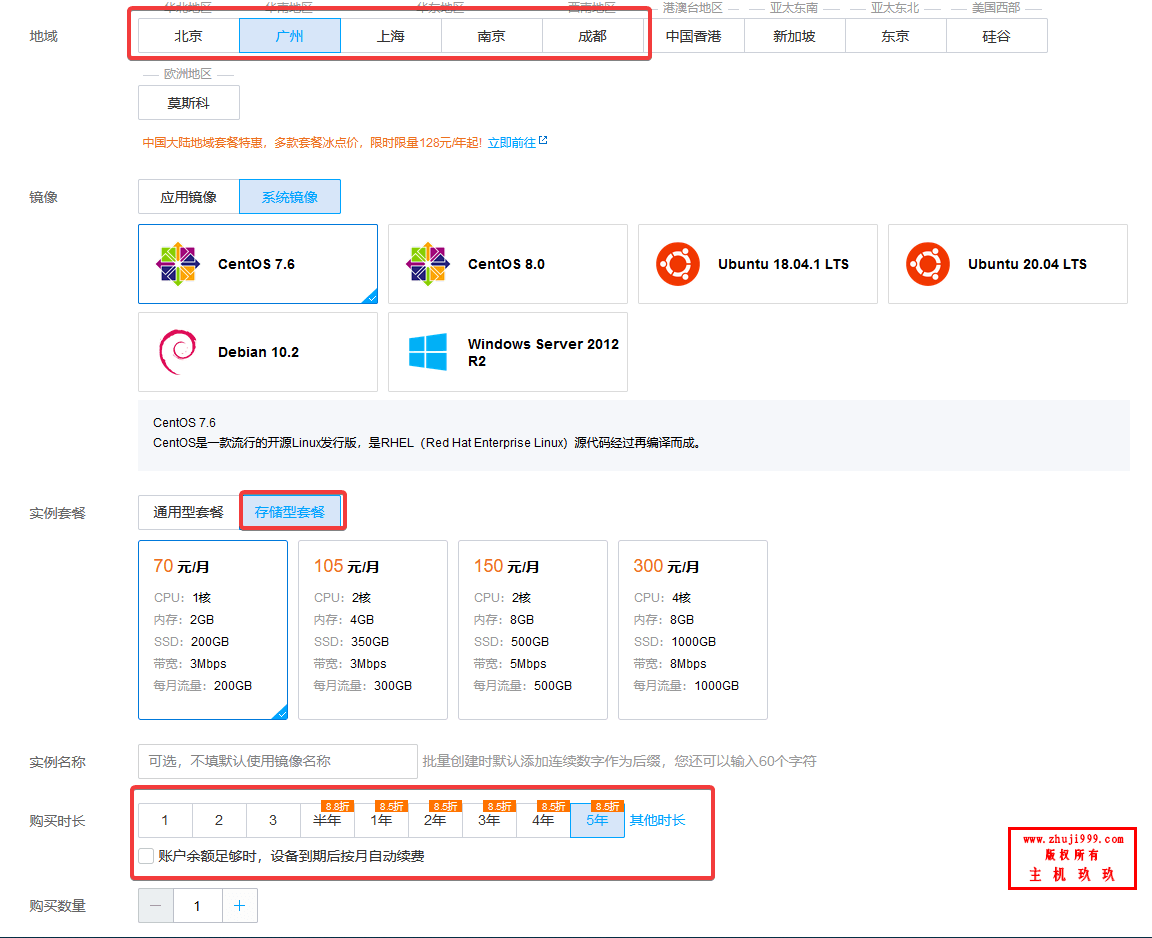Viewport: 1152px width, 938px height.
Task: Choose 2年 purchase duration
Action: pos(435,820)
